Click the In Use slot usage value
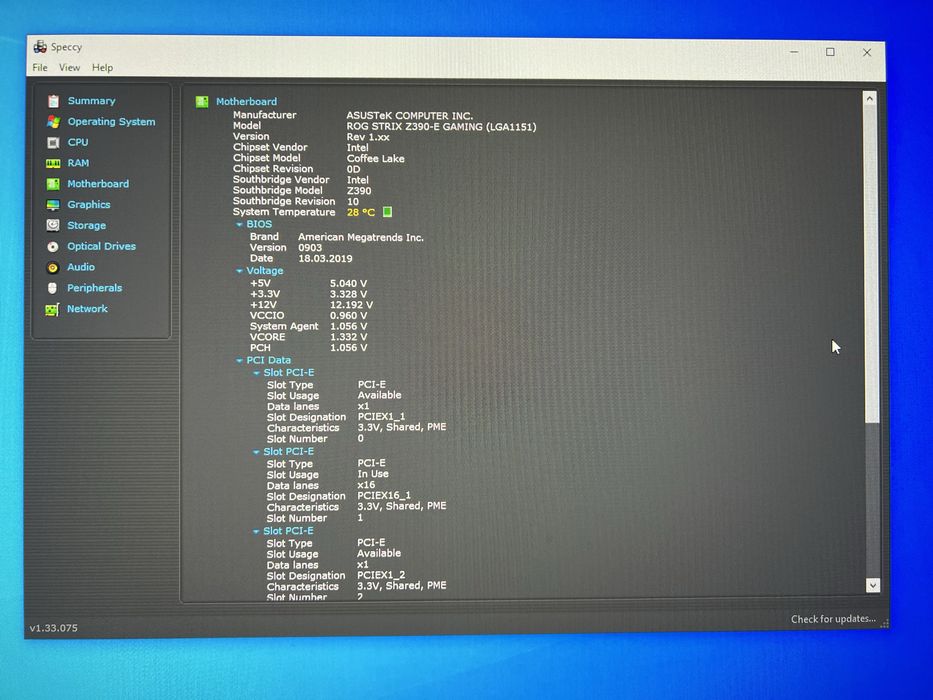Image resolution: width=933 pixels, height=700 pixels. pyautogui.click(x=372, y=474)
